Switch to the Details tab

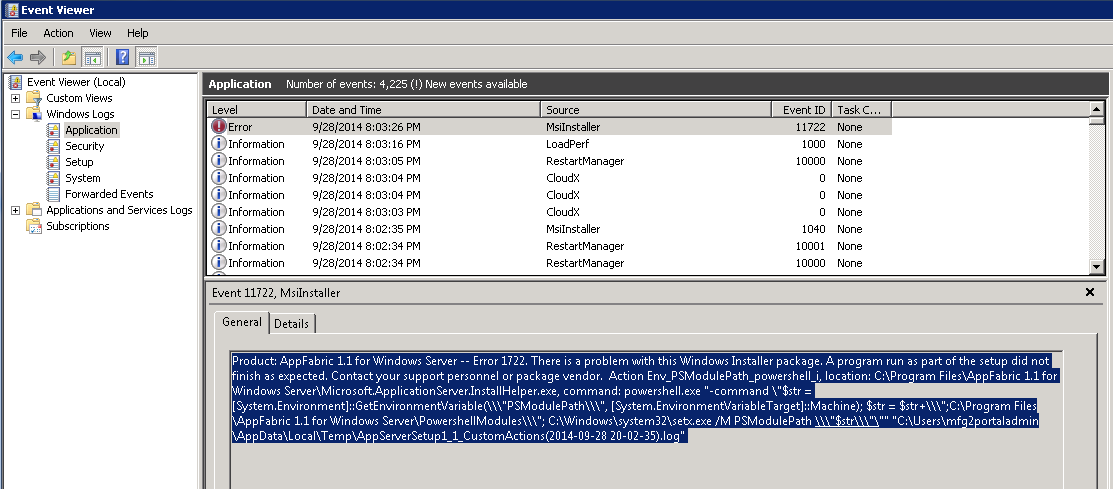291,324
